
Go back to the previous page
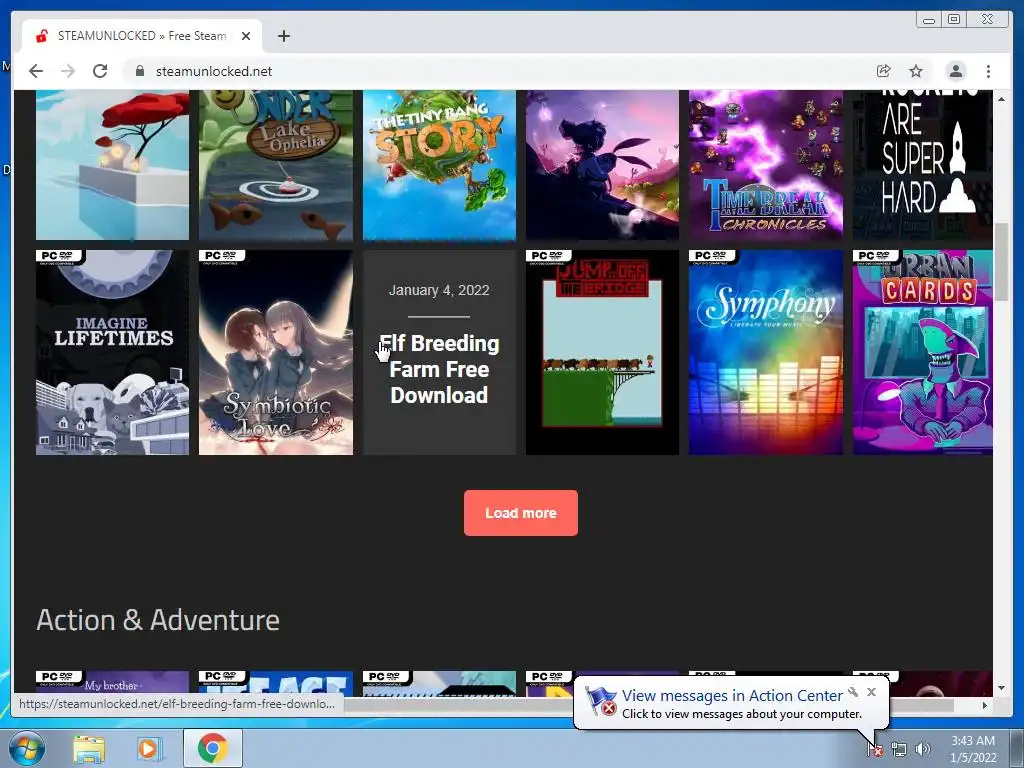[x=36, y=71]
